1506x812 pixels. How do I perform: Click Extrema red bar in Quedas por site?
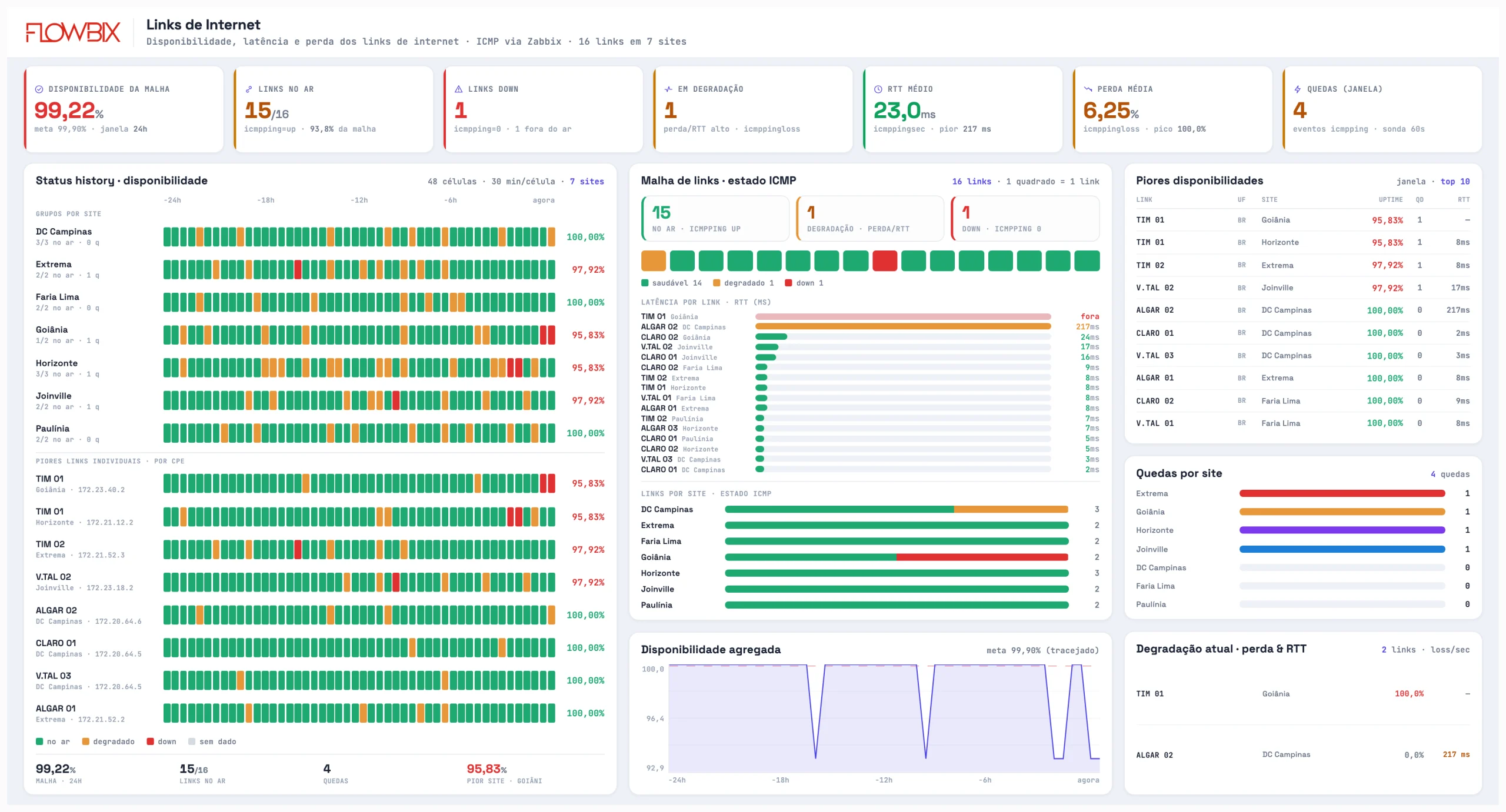click(x=1342, y=493)
